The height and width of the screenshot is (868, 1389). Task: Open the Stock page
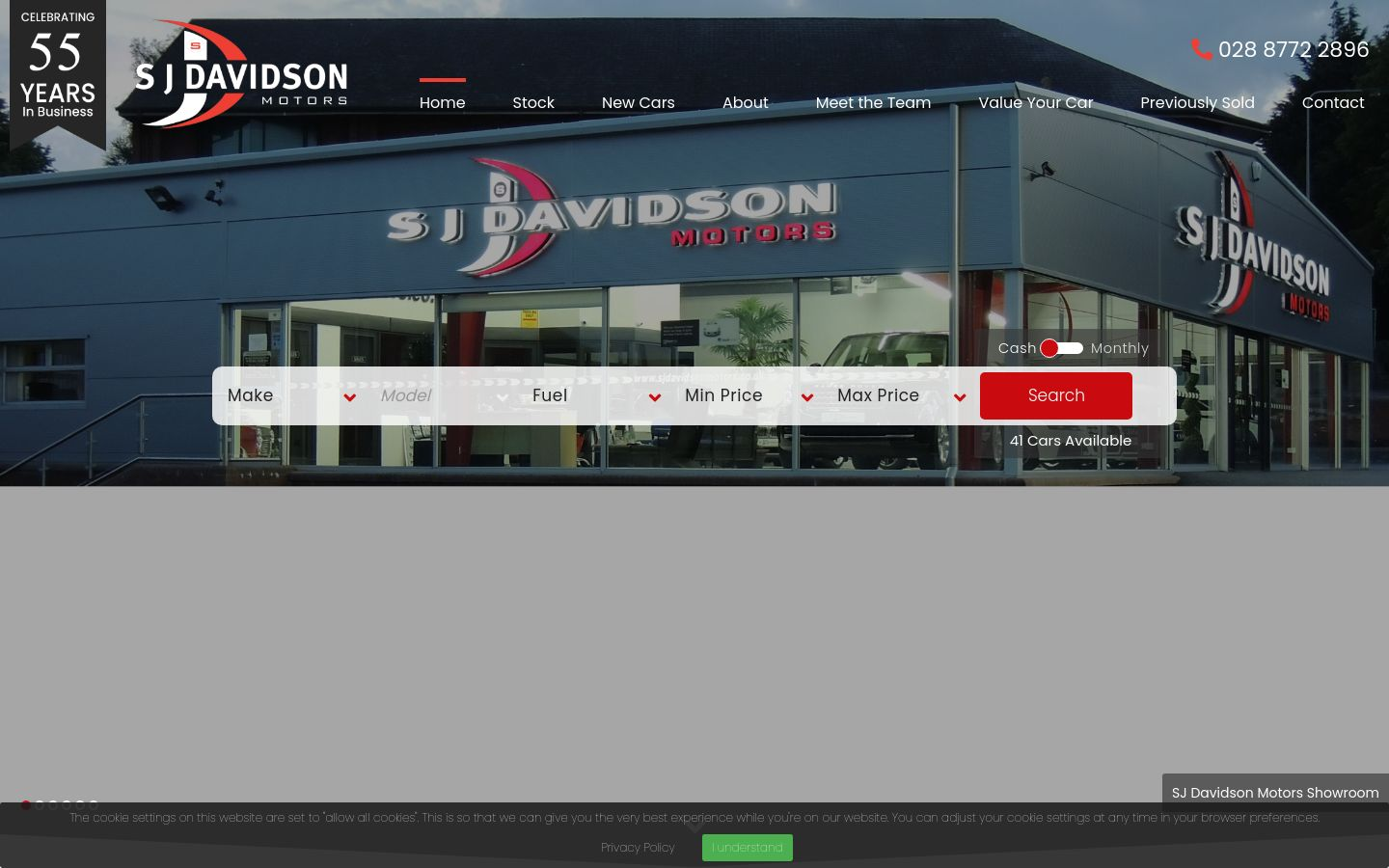tap(533, 102)
